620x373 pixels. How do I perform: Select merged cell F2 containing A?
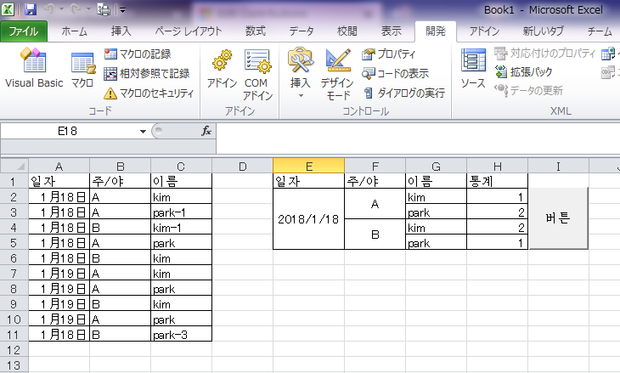[x=375, y=204]
